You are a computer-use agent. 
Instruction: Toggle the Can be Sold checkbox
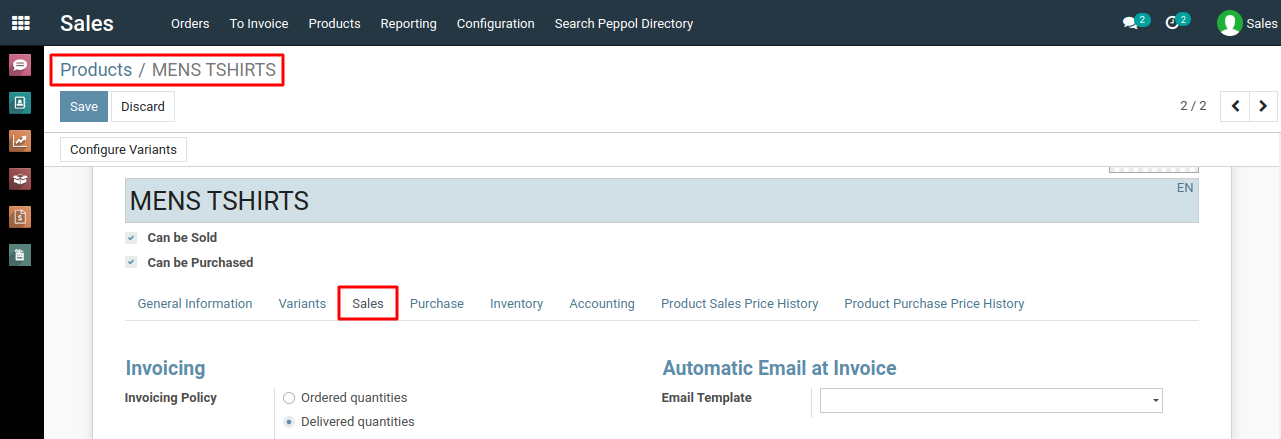(131, 238)
